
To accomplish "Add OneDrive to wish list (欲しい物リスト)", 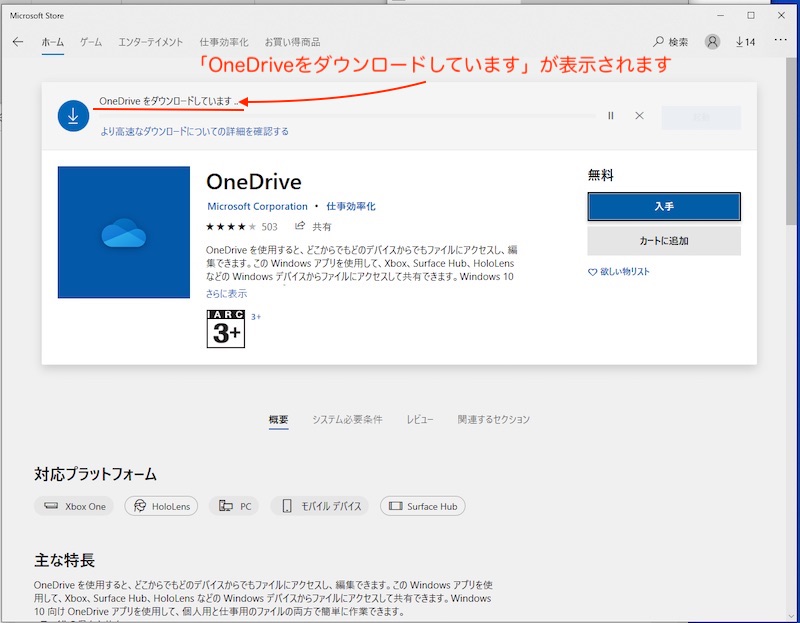I will [619, 271].
